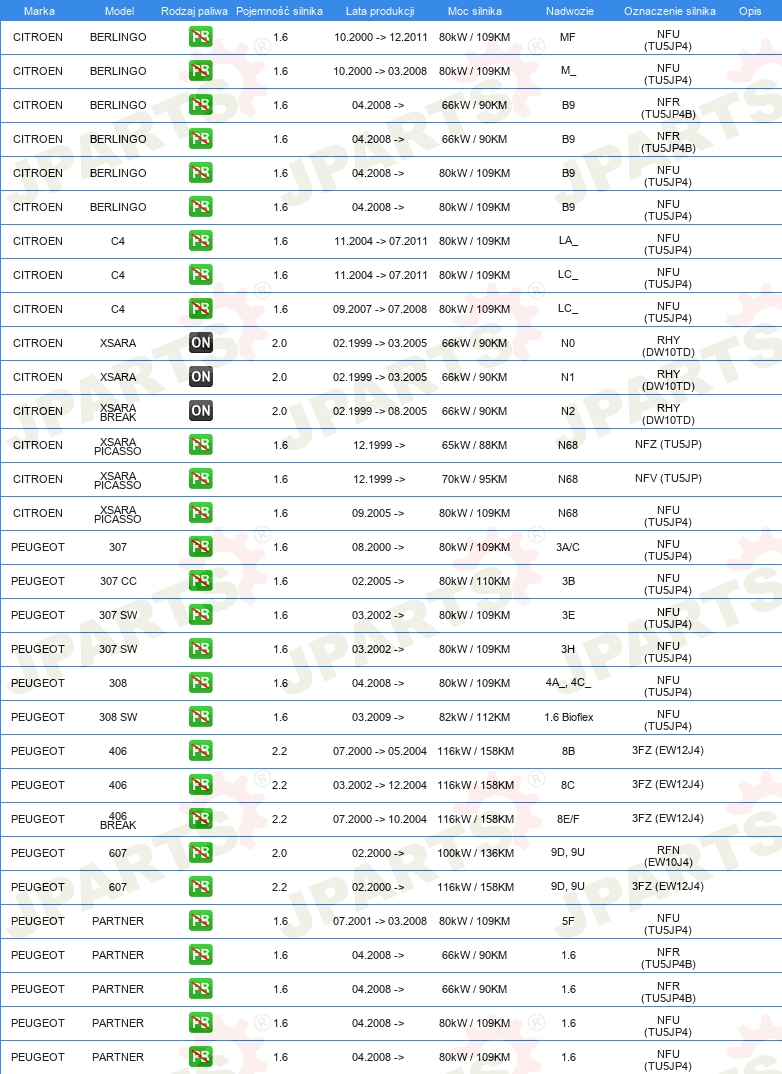Select the date cell 07.2001 -> 03.2008

tap(380, 921)
